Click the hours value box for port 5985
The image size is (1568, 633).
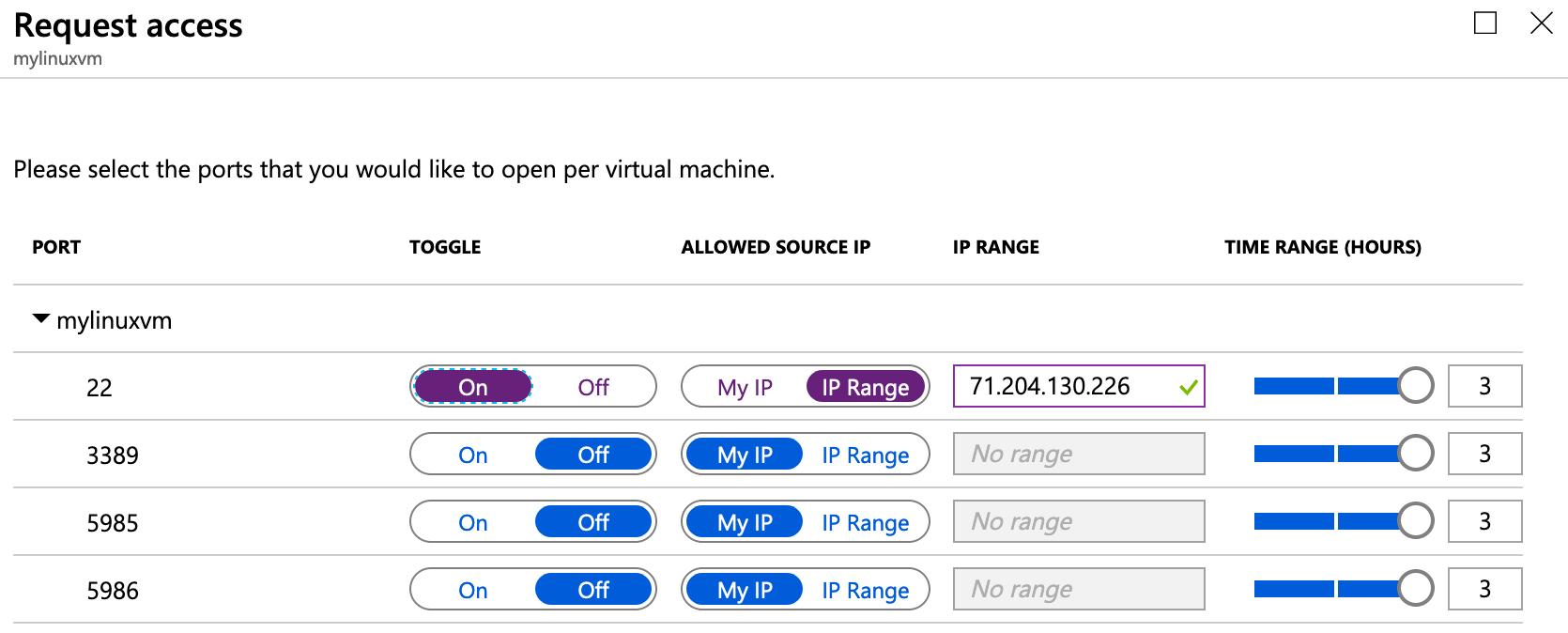(x=1484, y=521)
